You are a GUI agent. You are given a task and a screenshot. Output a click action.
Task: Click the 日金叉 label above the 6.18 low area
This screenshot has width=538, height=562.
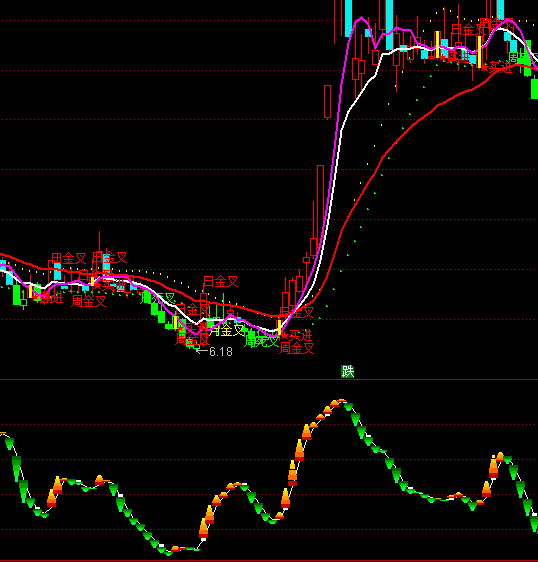coord(220,281)
